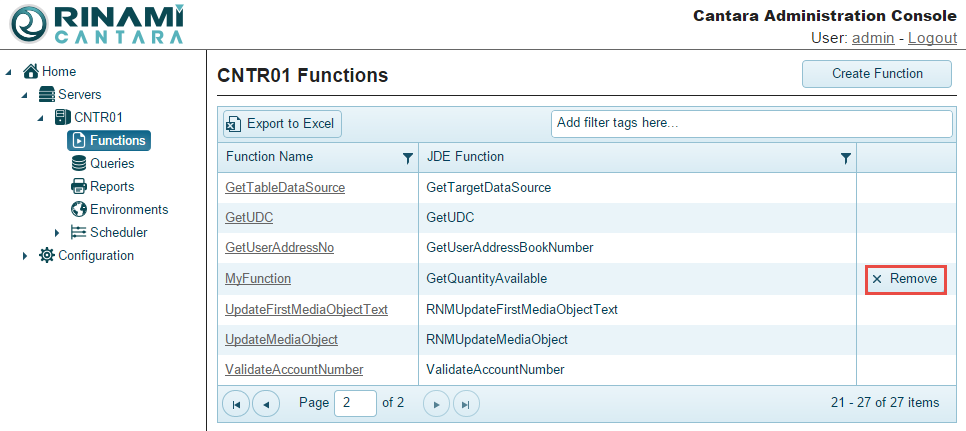
Task: Go to the next page of results
Action: [436, 404]
